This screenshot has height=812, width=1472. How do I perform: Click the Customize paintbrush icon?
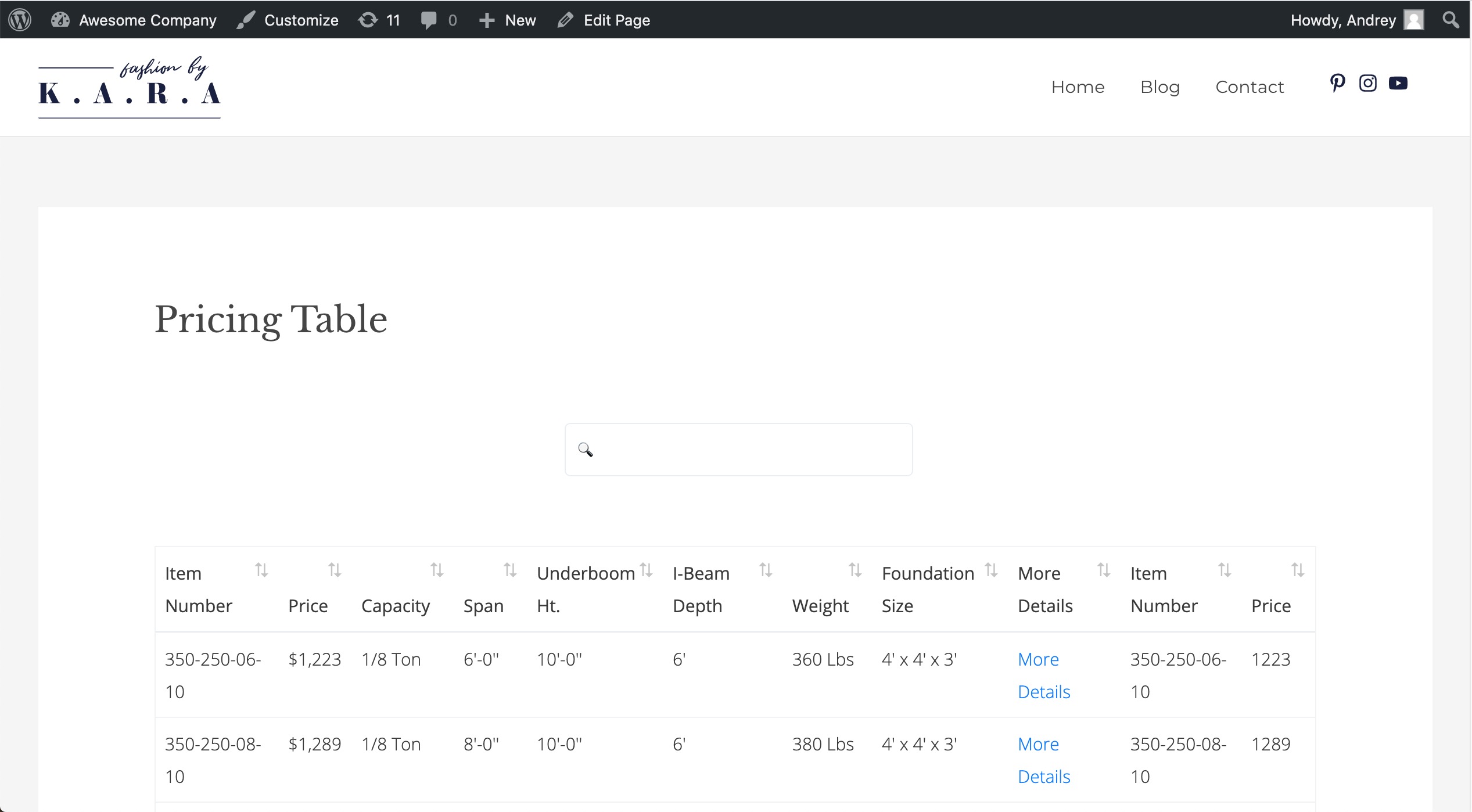coord(246,20)
